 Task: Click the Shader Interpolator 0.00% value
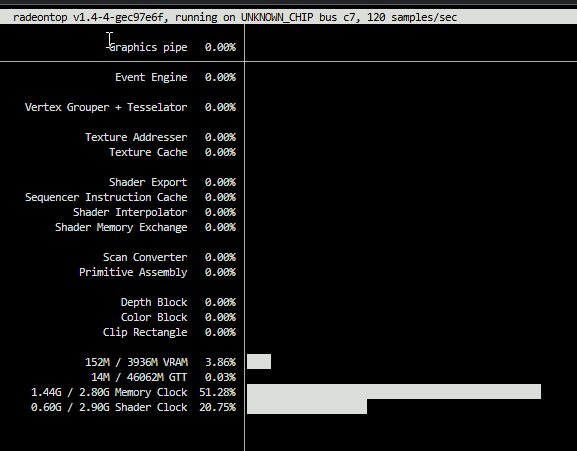coord(220,212)
